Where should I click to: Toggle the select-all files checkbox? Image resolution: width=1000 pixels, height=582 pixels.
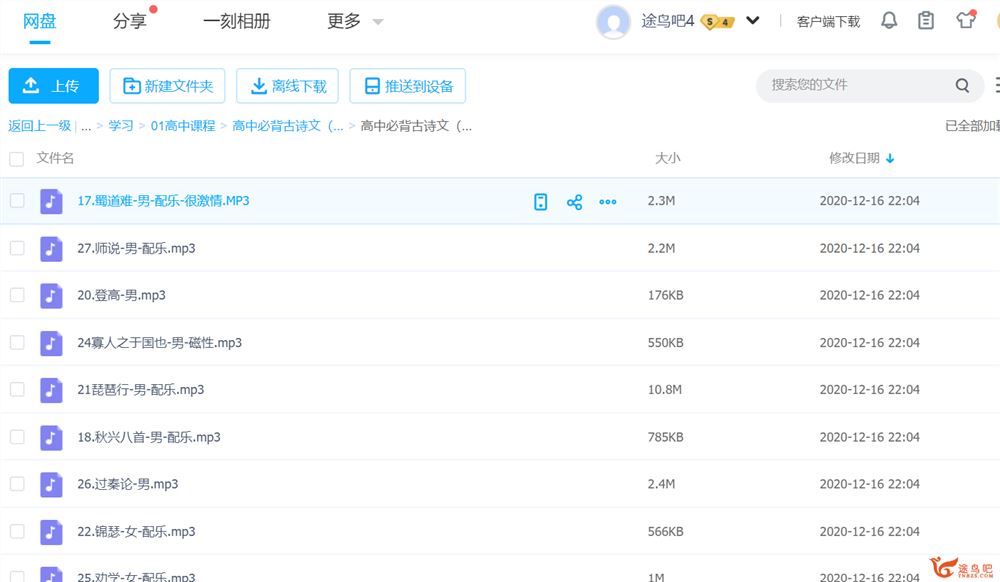17,159
